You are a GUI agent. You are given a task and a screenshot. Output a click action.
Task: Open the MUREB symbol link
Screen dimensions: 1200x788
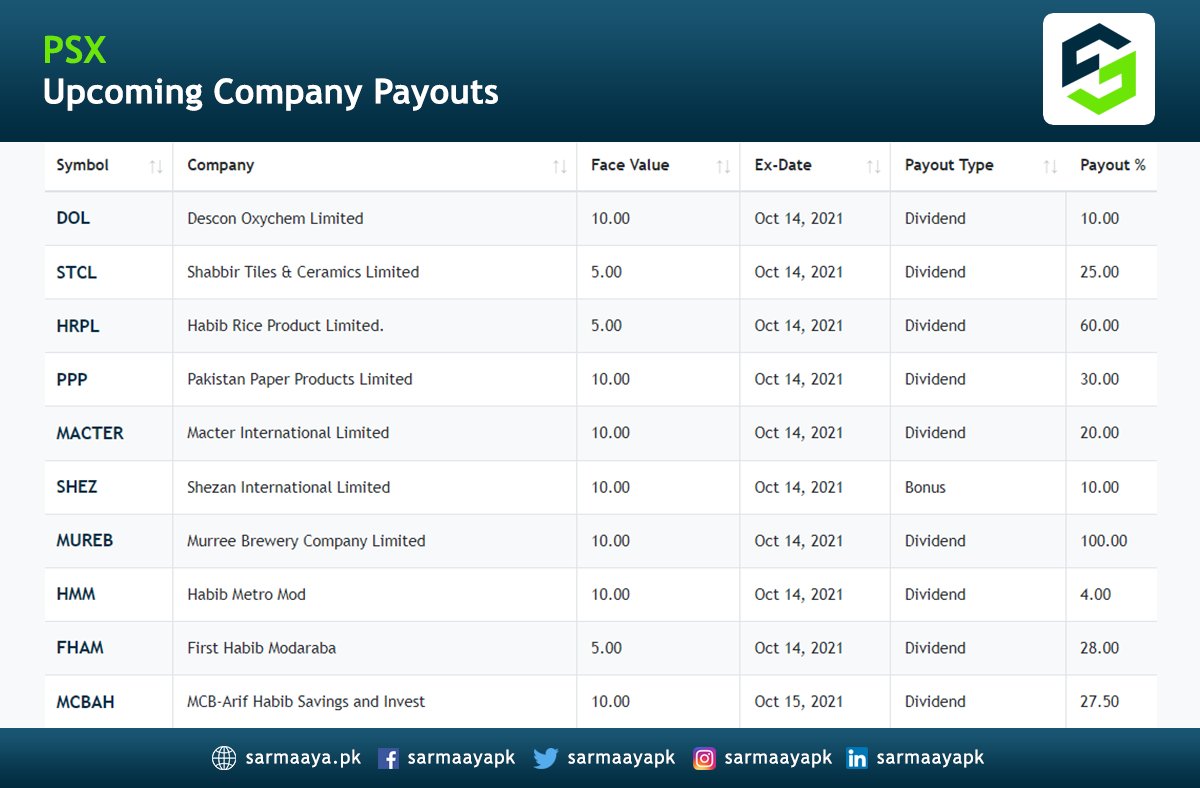85,540
